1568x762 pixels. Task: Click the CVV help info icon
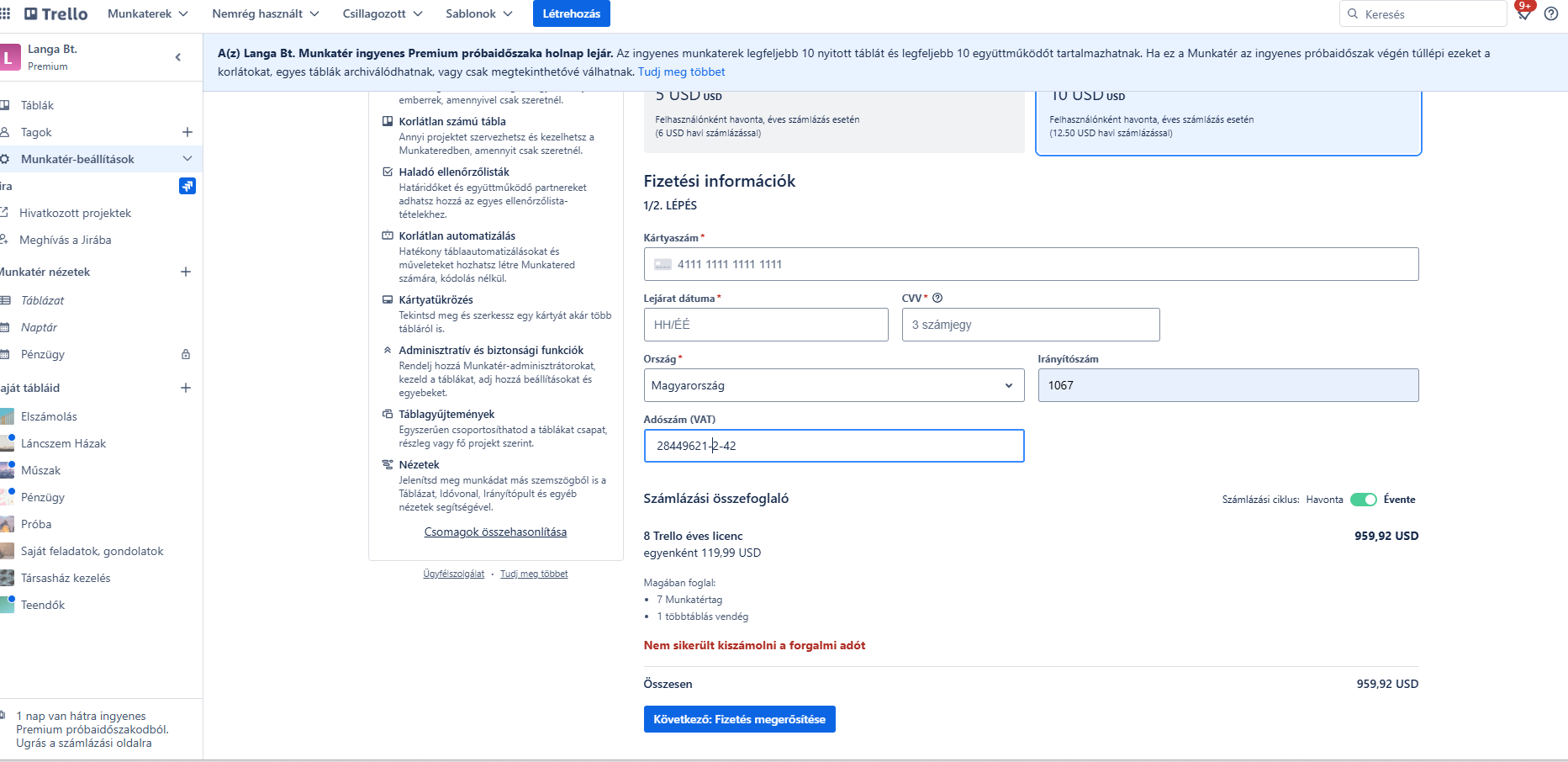pyautogui.click(x=937, y=298)
